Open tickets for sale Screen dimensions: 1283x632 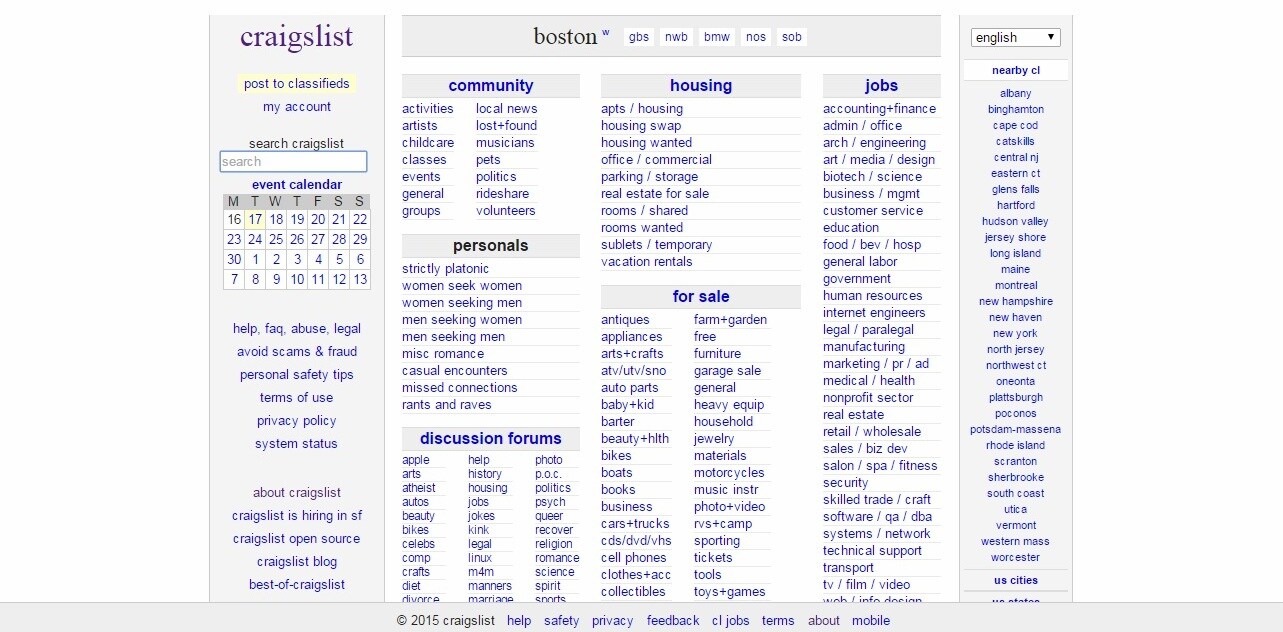(713, 558)
